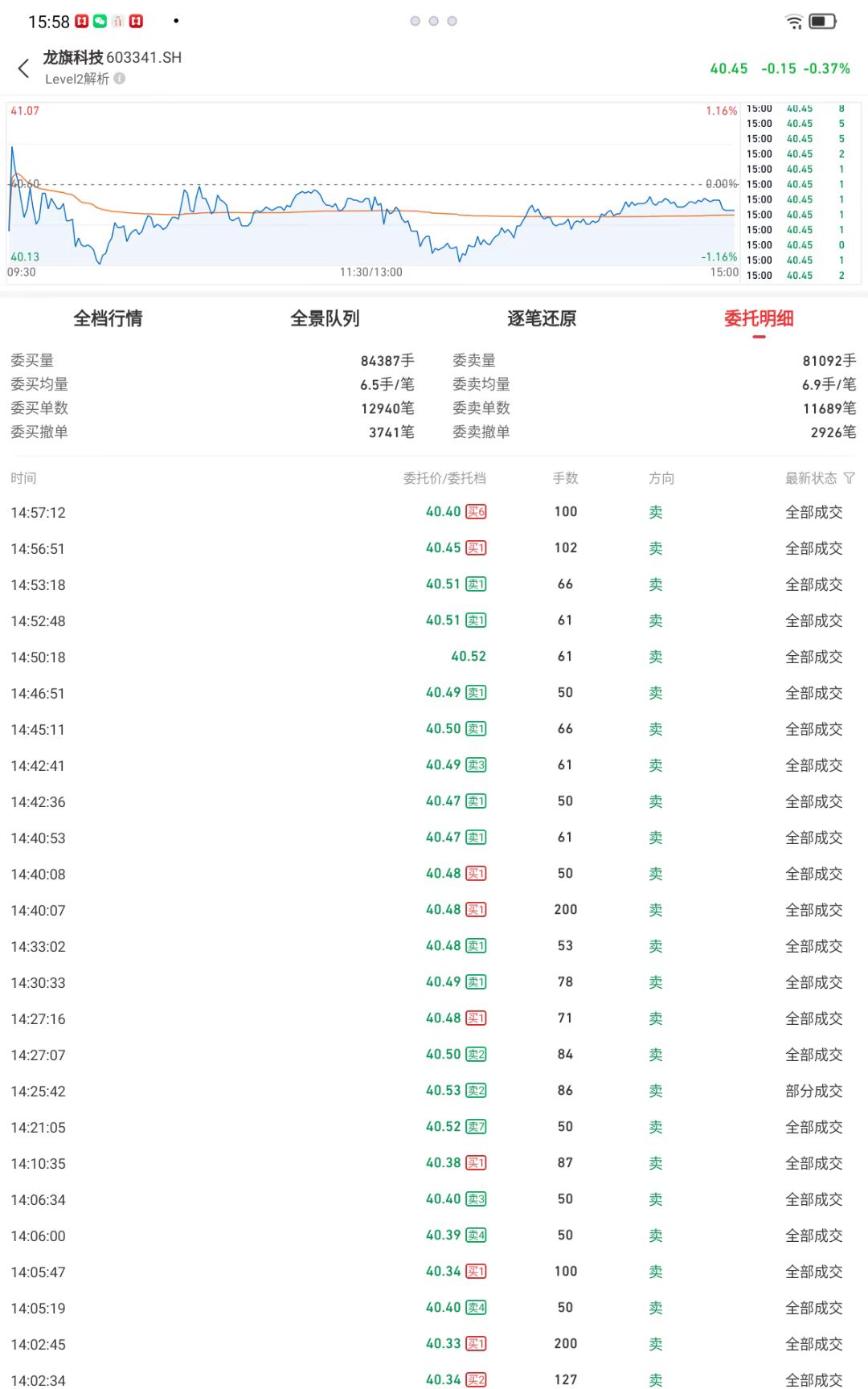Open the tick-by-tick trade list

(x=801, y=191)
